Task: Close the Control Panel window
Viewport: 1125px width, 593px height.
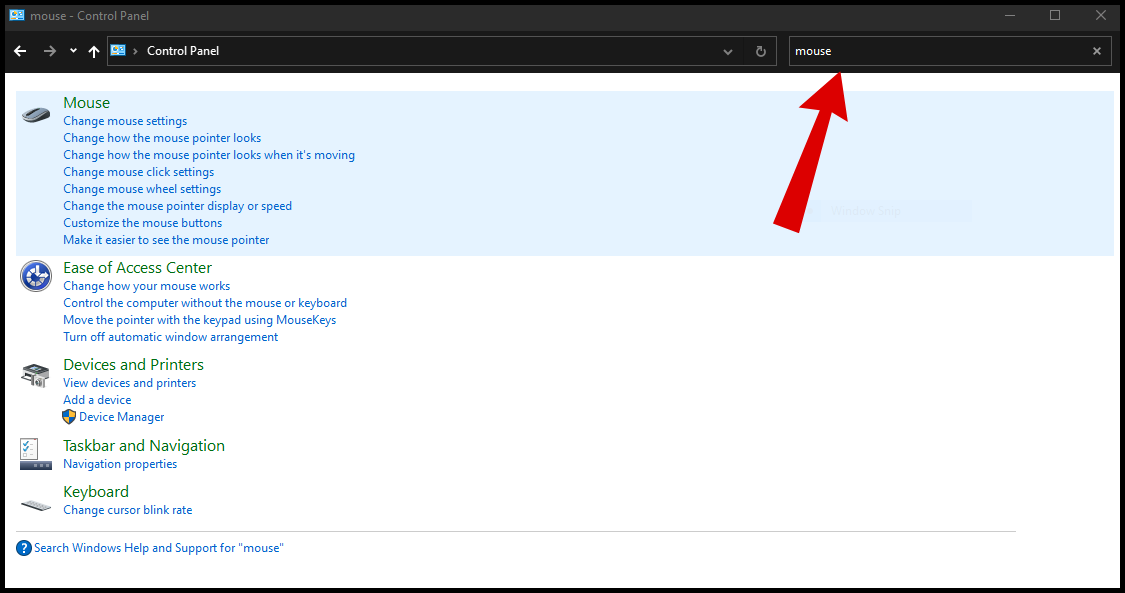Action: [x=1101, y=15]
